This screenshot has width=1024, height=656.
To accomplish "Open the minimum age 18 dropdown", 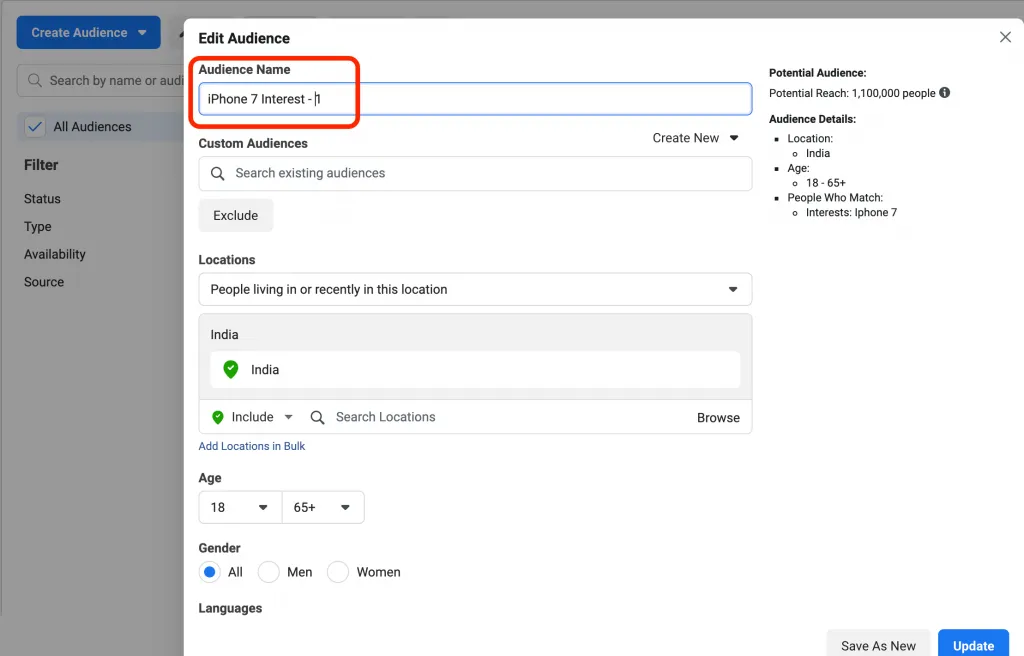I will (240, 508).
